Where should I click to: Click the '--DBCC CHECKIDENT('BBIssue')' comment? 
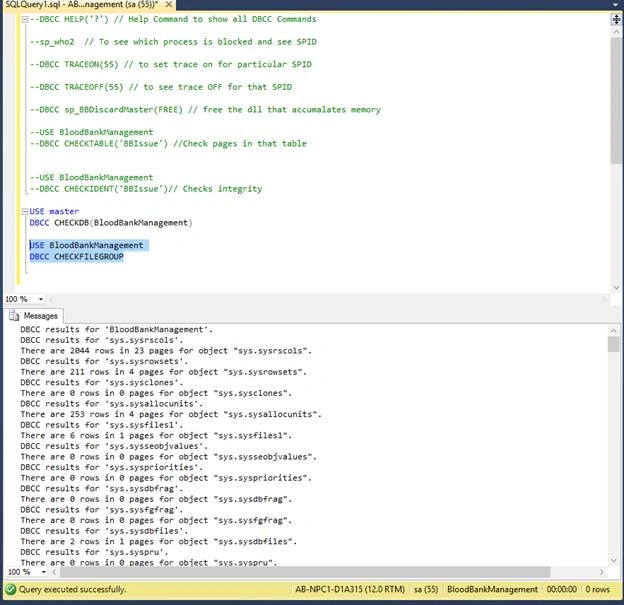146,189
